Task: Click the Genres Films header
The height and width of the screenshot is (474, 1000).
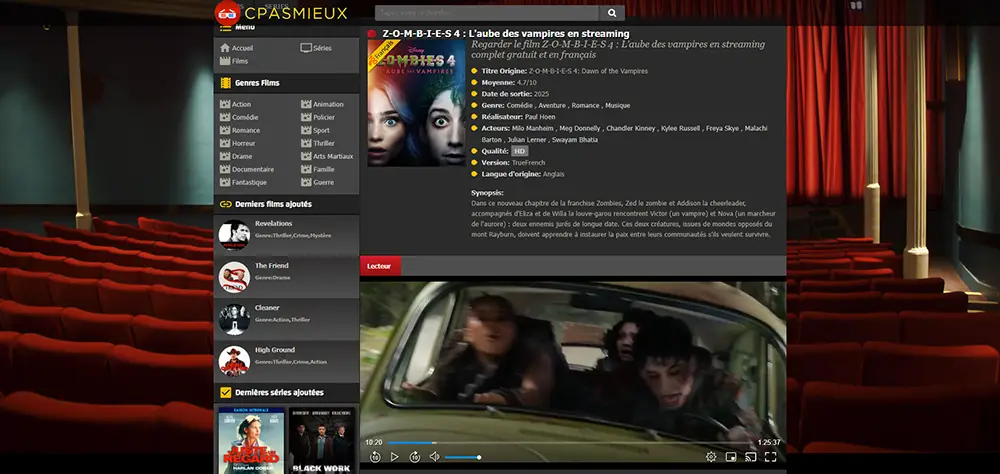Action: coord(257,83)
